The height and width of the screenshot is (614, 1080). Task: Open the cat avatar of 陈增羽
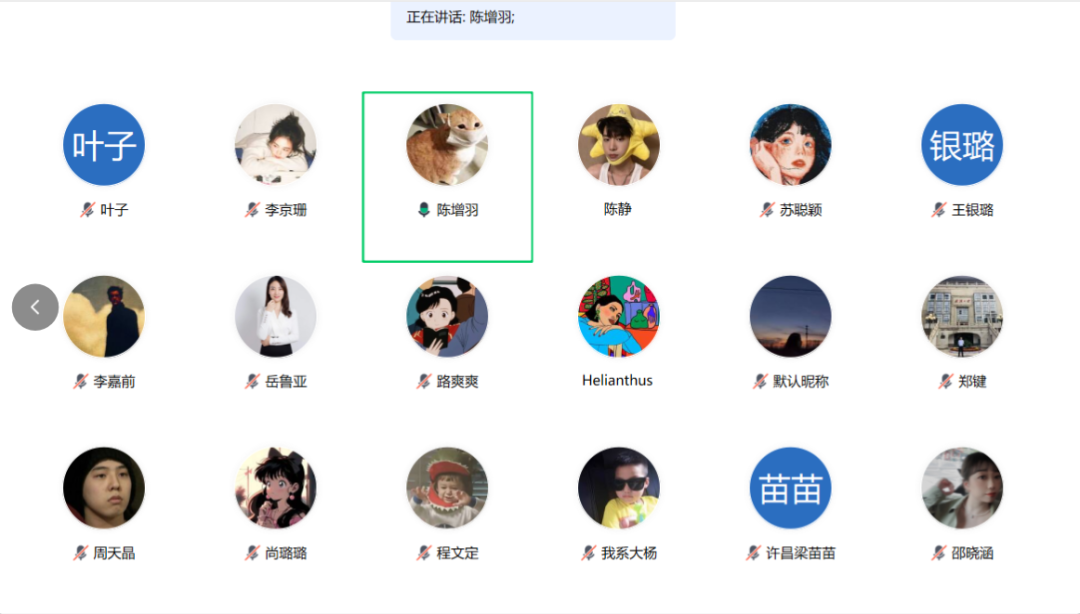[x=447, y=145]
